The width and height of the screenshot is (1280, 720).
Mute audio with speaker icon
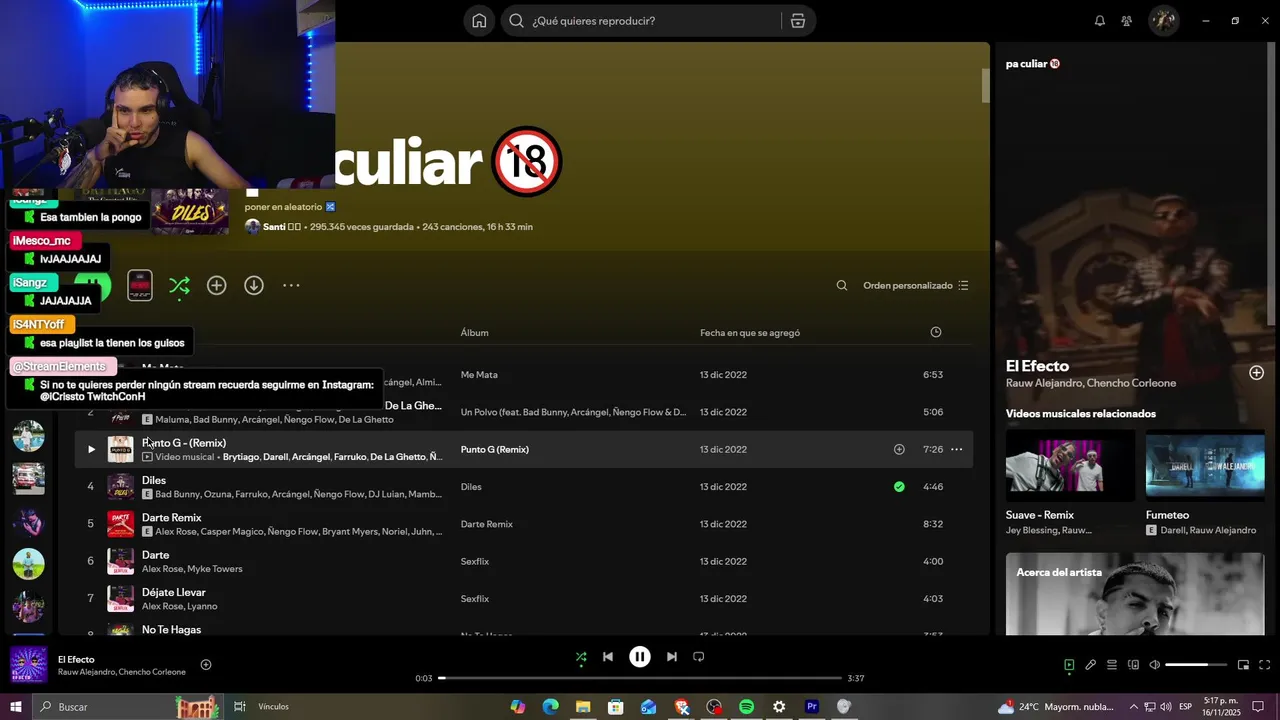(x=1154, y=665)
